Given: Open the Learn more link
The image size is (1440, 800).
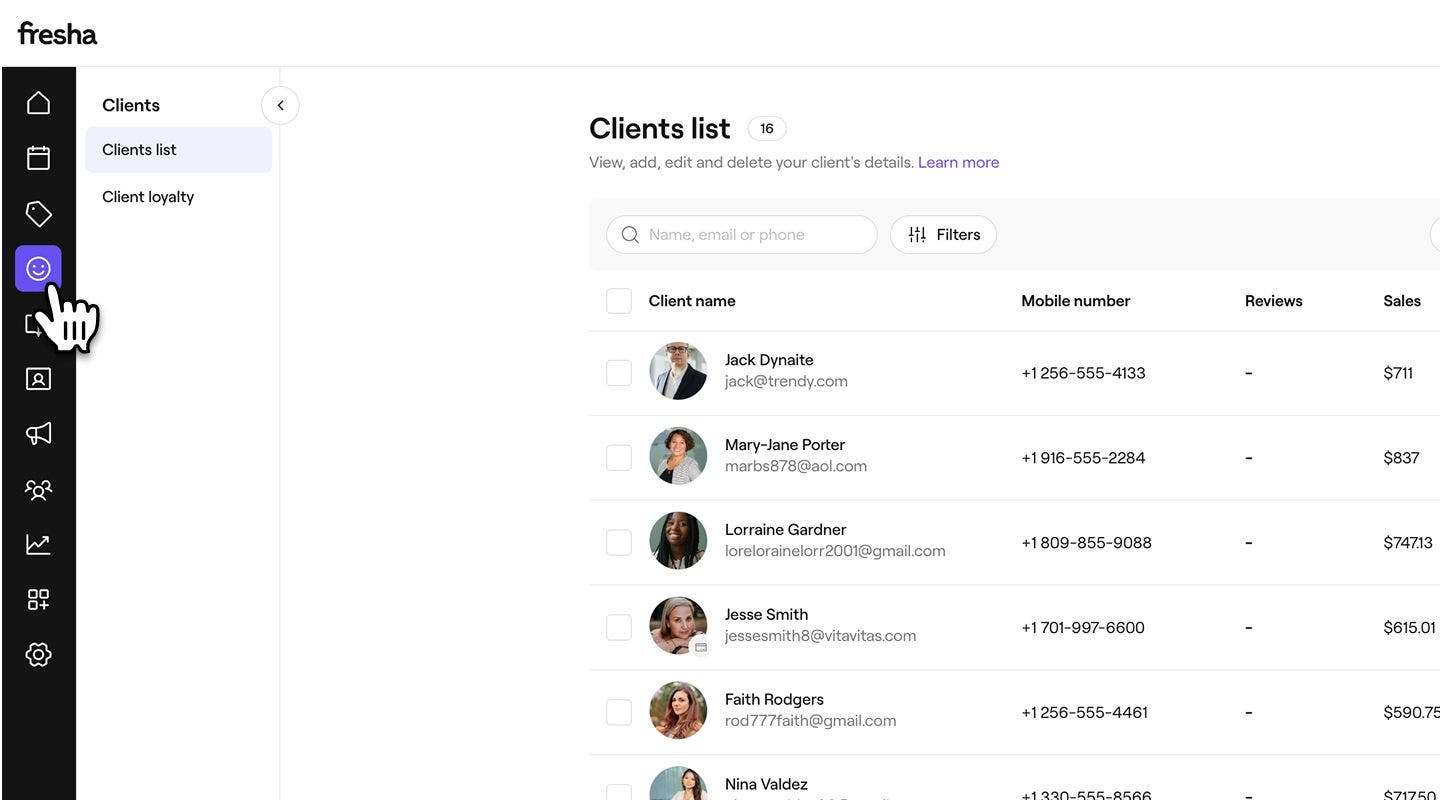Looking at the screenshot, I should point(958,162).
